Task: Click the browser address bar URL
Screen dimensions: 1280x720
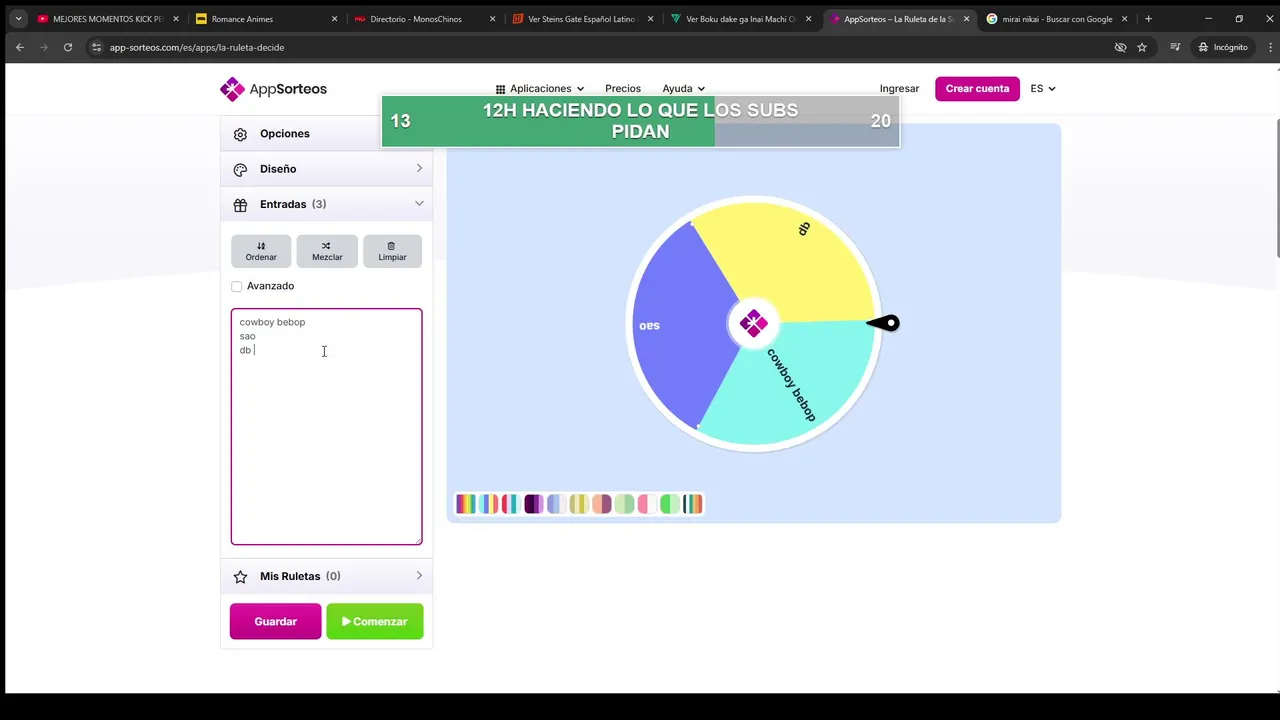Action: pyautogui.click(x=197, y=47)
